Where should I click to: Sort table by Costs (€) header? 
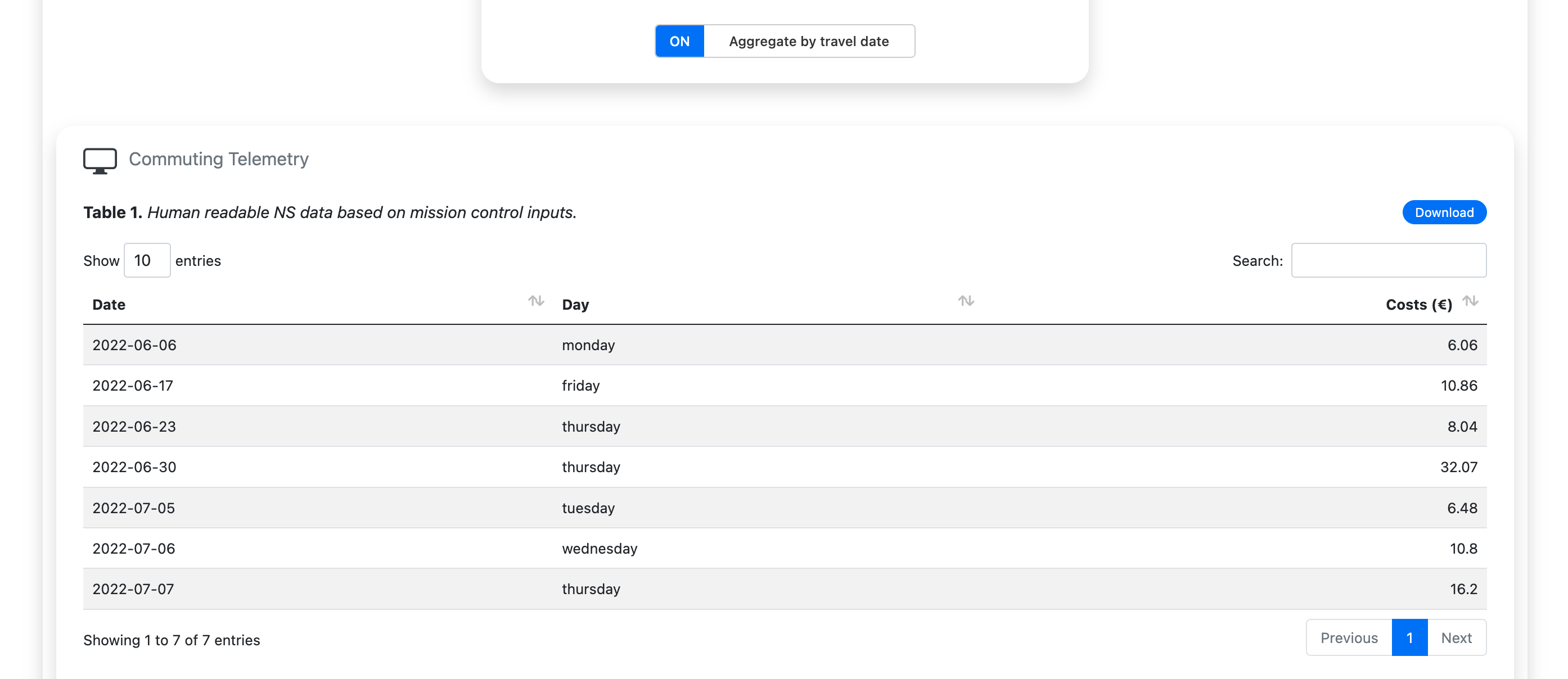click(1418, 304)
